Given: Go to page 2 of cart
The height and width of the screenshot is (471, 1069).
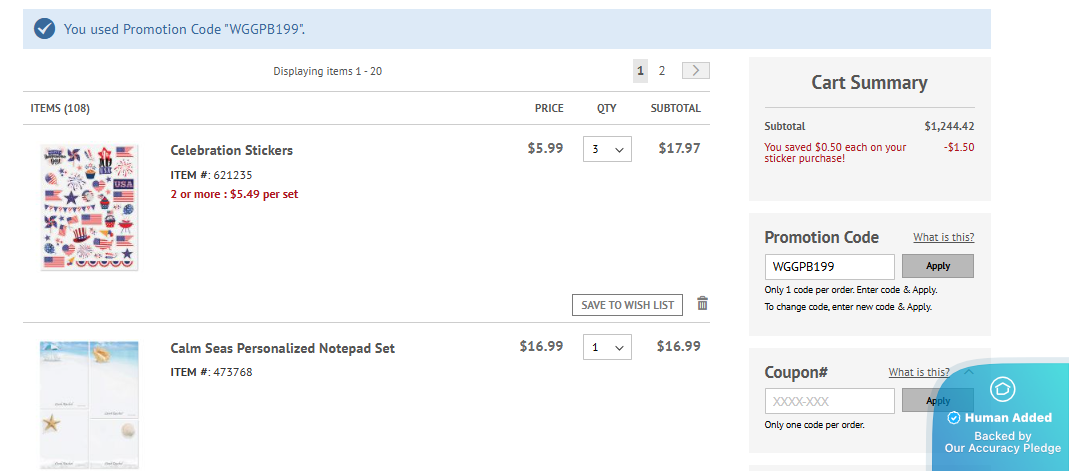Looking at the screenshot, I should point(662,71).
